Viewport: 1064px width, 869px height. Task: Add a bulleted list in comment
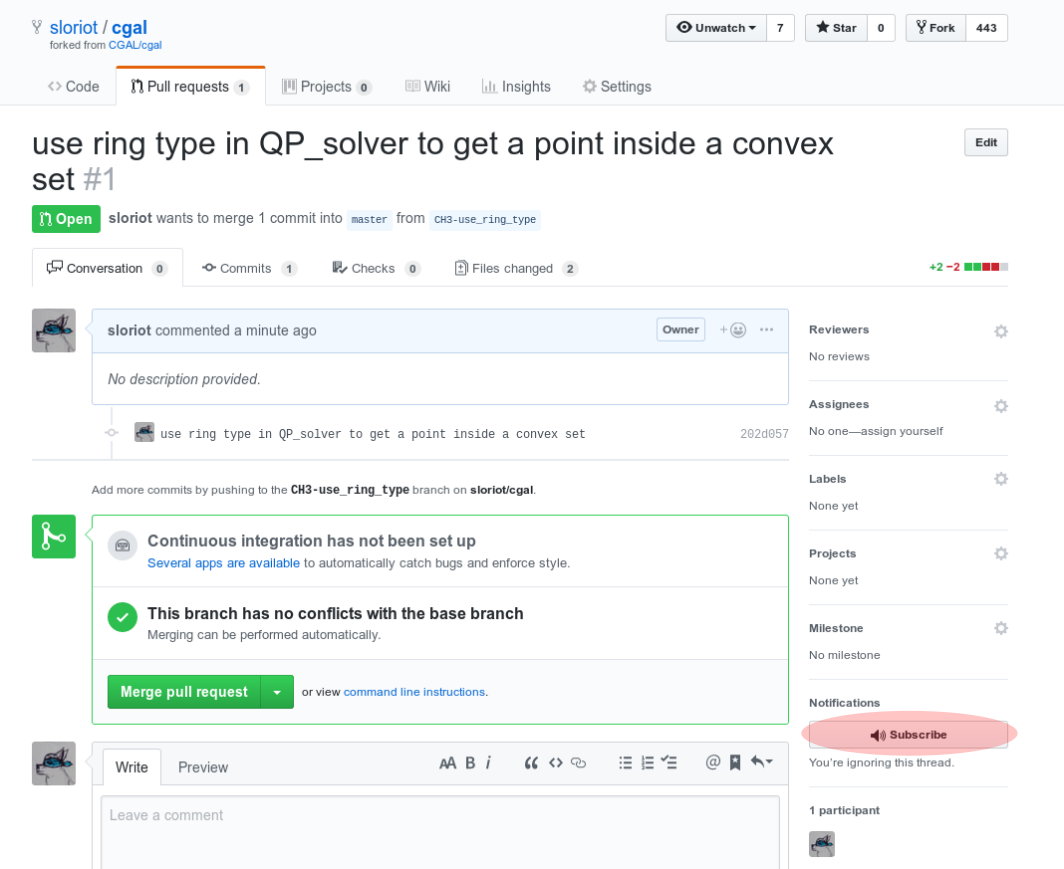[625, 763]
